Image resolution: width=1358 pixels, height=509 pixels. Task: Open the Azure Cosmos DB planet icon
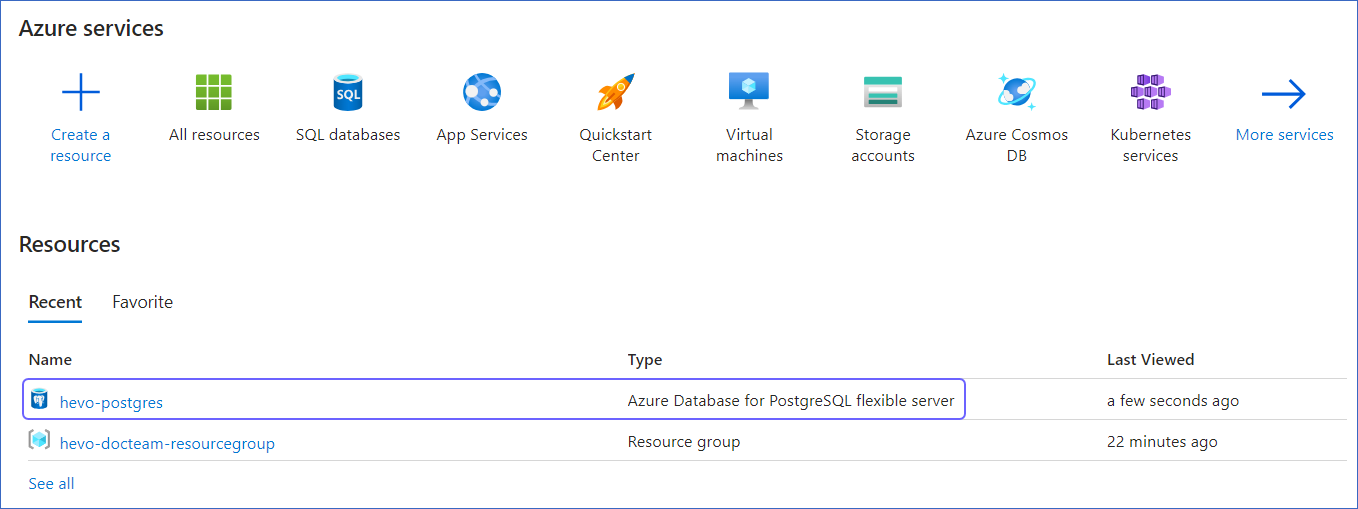pyautogui.click(x=1017, y=93)
